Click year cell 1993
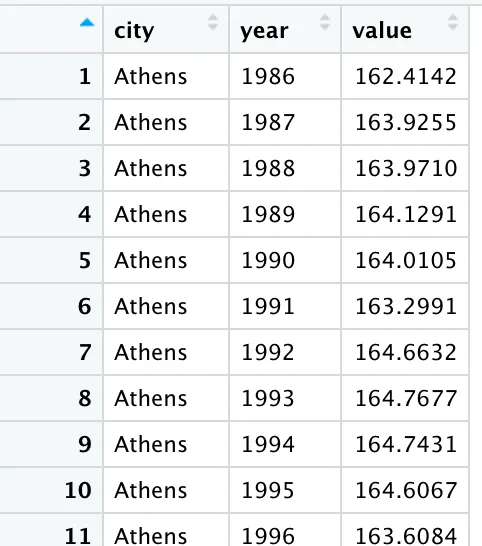Viewport: 482px width, 546px height. pos(285,398)
